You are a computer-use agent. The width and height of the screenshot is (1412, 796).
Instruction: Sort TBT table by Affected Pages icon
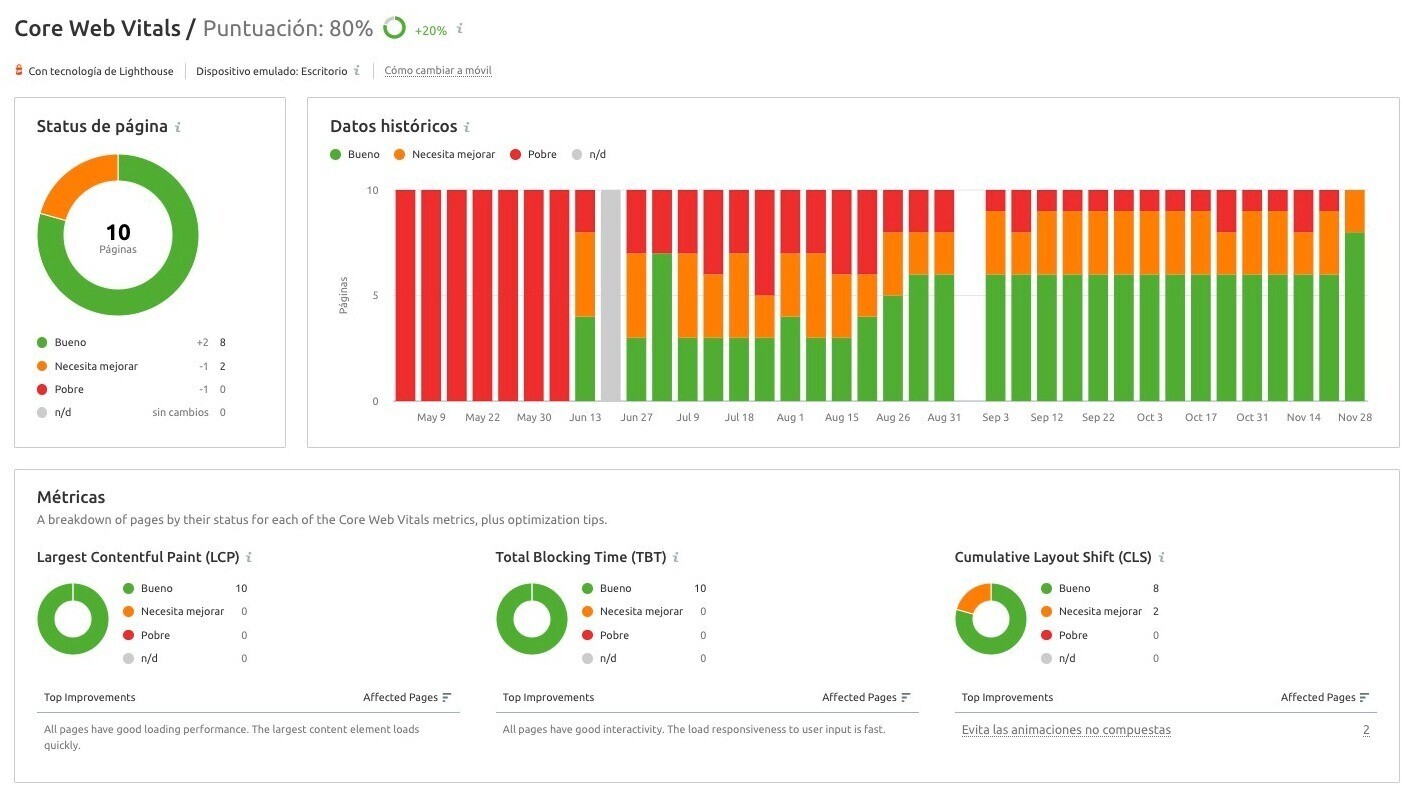point(906,697)
